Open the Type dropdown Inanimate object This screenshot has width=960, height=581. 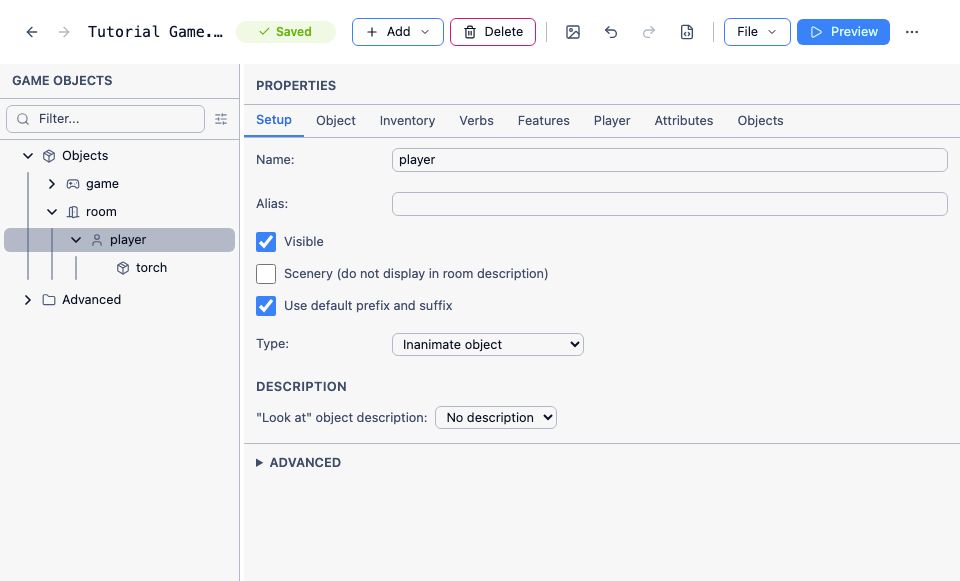[487, 345]
